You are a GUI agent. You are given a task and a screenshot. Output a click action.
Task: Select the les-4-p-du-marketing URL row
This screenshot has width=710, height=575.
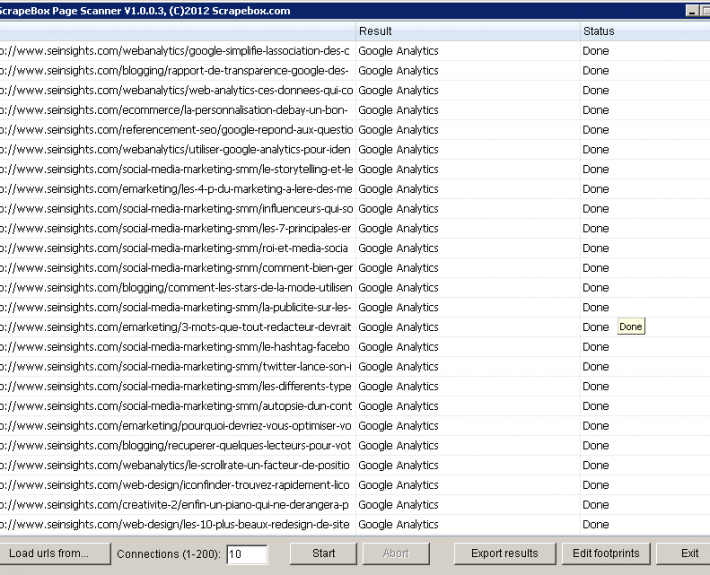tap(175, 189)
